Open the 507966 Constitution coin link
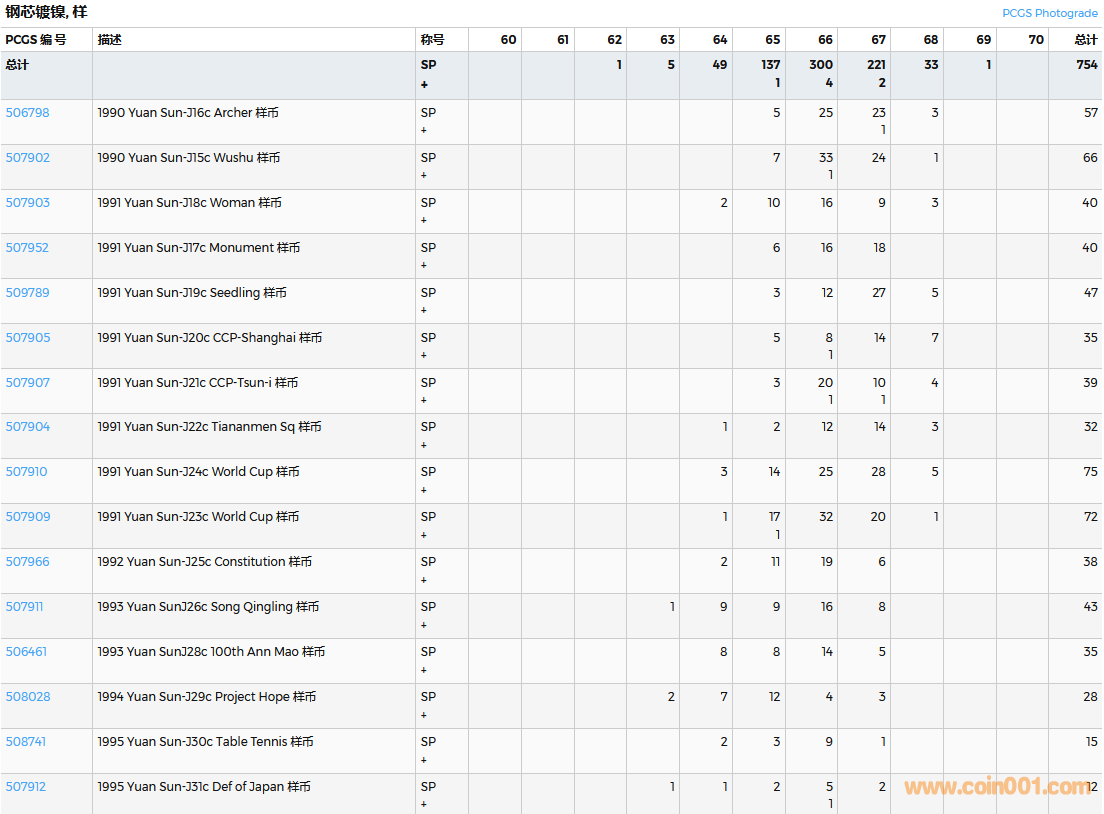This screenshot has height=814, width=1104. [27, 562]
